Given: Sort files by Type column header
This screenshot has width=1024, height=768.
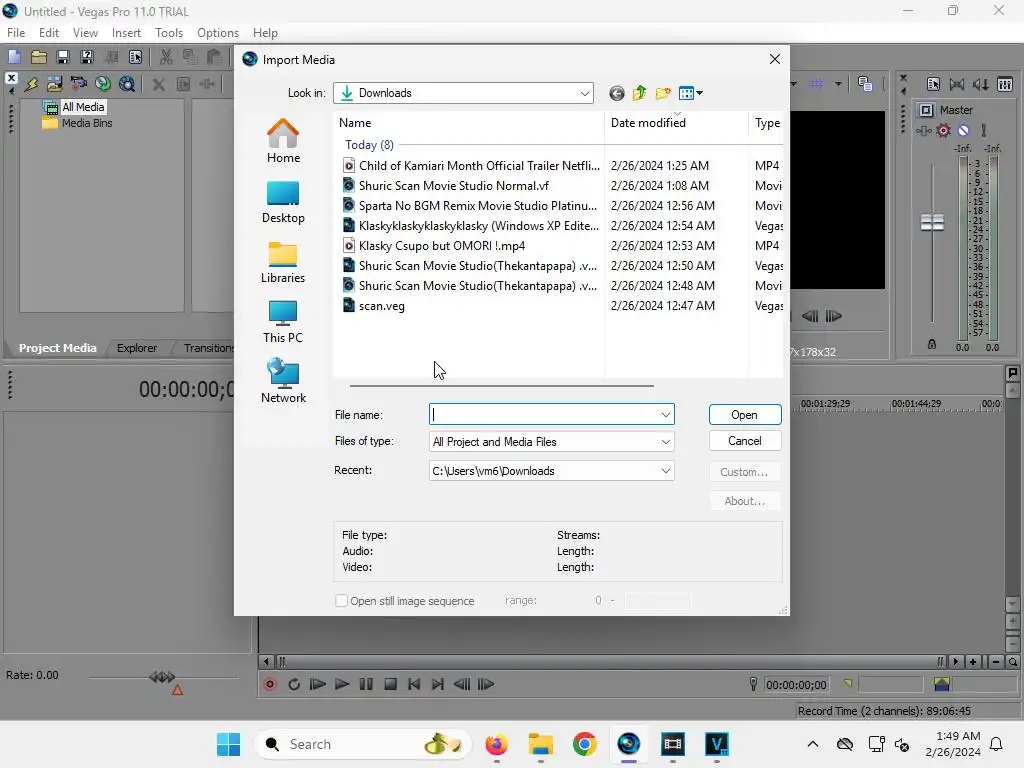Looking at the screenshot, I should pyautogui.click(x=766, y=123).
